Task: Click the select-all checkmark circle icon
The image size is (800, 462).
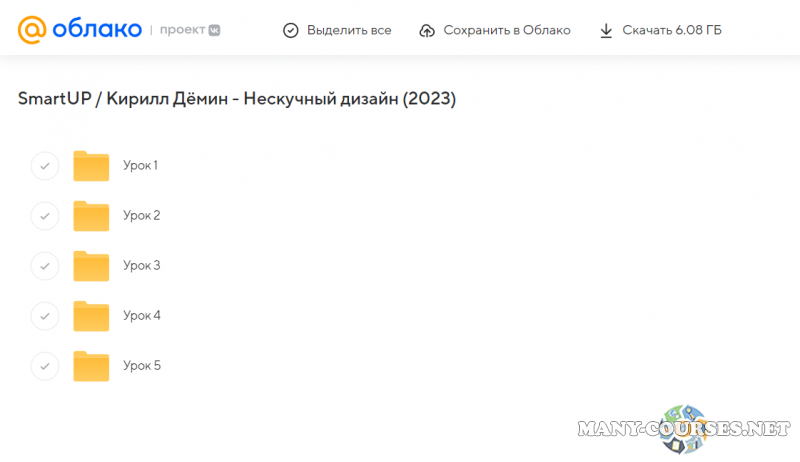Action: pos(291,30)
